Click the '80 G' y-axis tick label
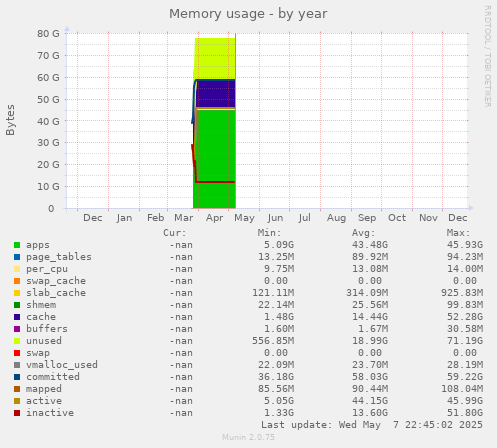Screen dimensions: 497x448 click(48, 34)
